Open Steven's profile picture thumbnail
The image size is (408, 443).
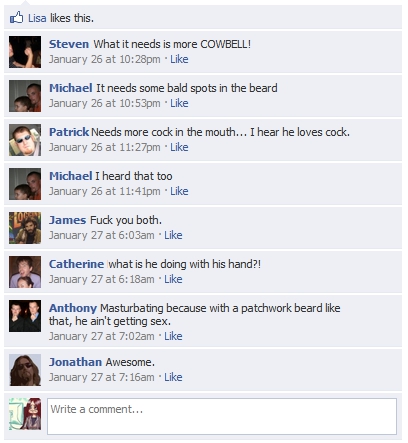pos(25,52)
